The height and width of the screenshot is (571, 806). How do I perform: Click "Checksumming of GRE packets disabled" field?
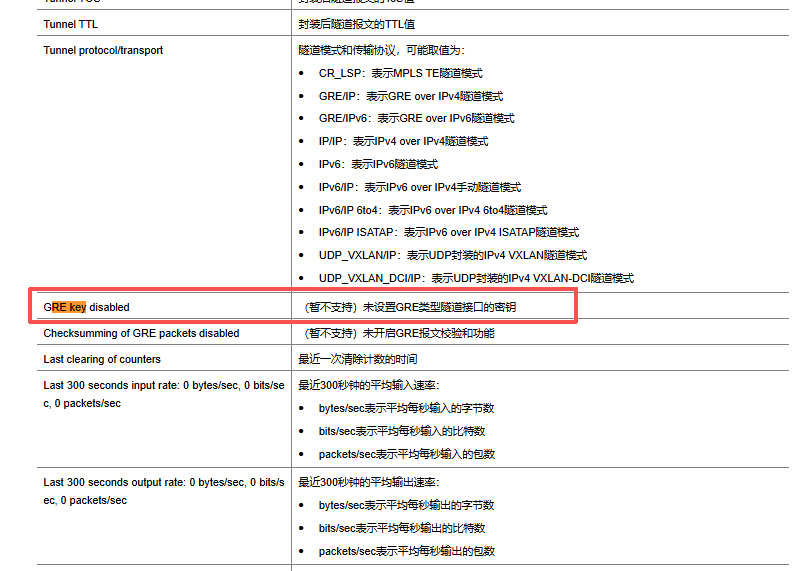141,333
